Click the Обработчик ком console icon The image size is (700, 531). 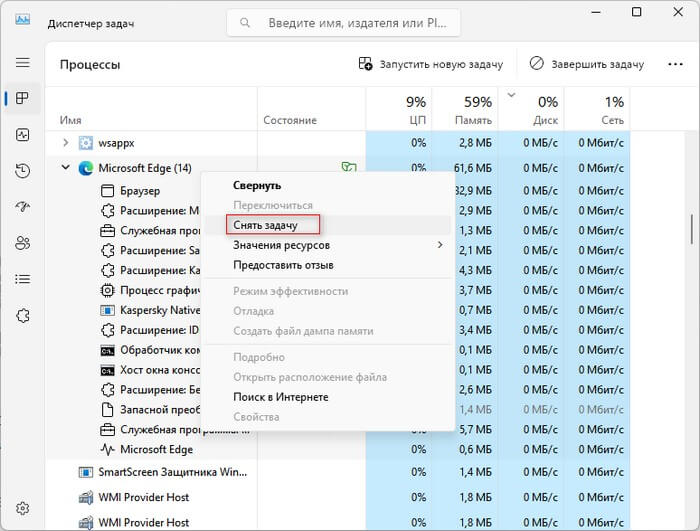pos(107,351)
